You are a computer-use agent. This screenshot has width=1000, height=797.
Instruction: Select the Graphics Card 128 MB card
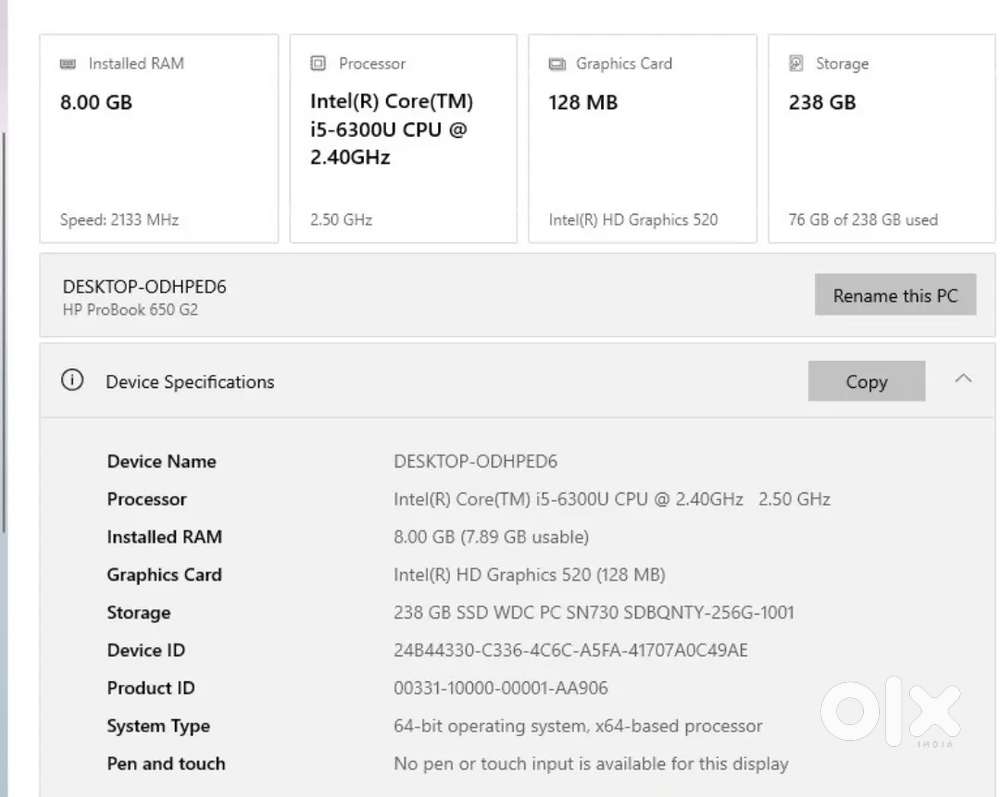642,140
